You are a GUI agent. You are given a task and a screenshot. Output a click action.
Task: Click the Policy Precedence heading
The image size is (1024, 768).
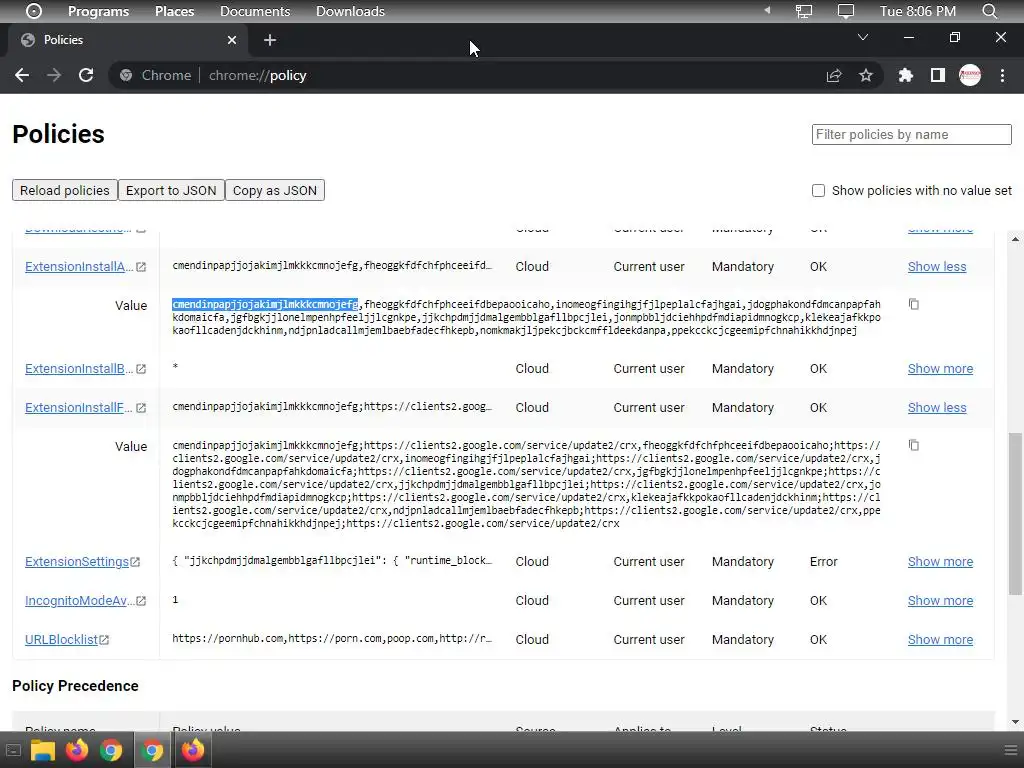pos(75,686)
